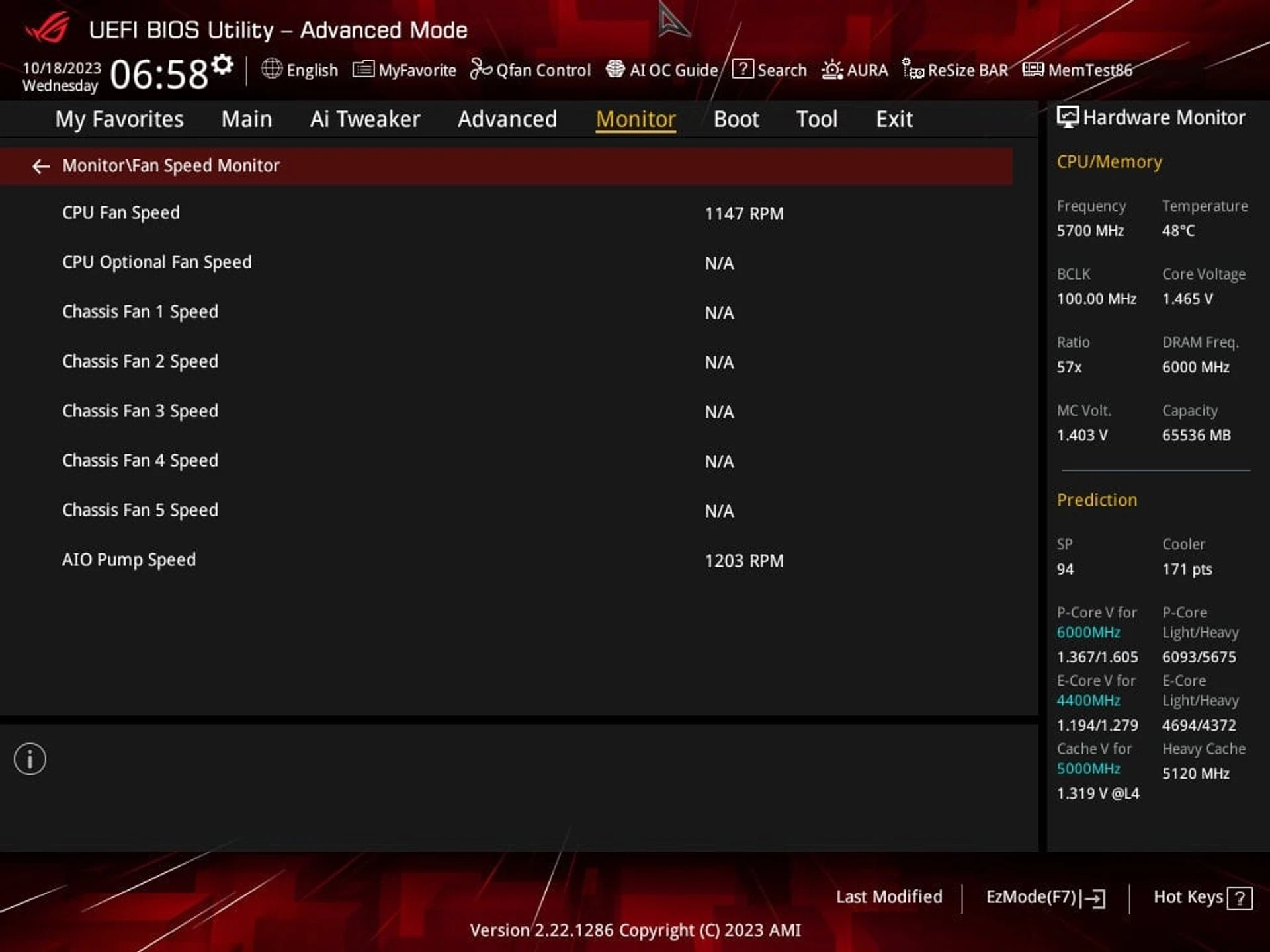Screen dimensions: 1270x952
Task: Select AIO Pump Speed row
Action: pyautogui.click(x=506, y=560)
